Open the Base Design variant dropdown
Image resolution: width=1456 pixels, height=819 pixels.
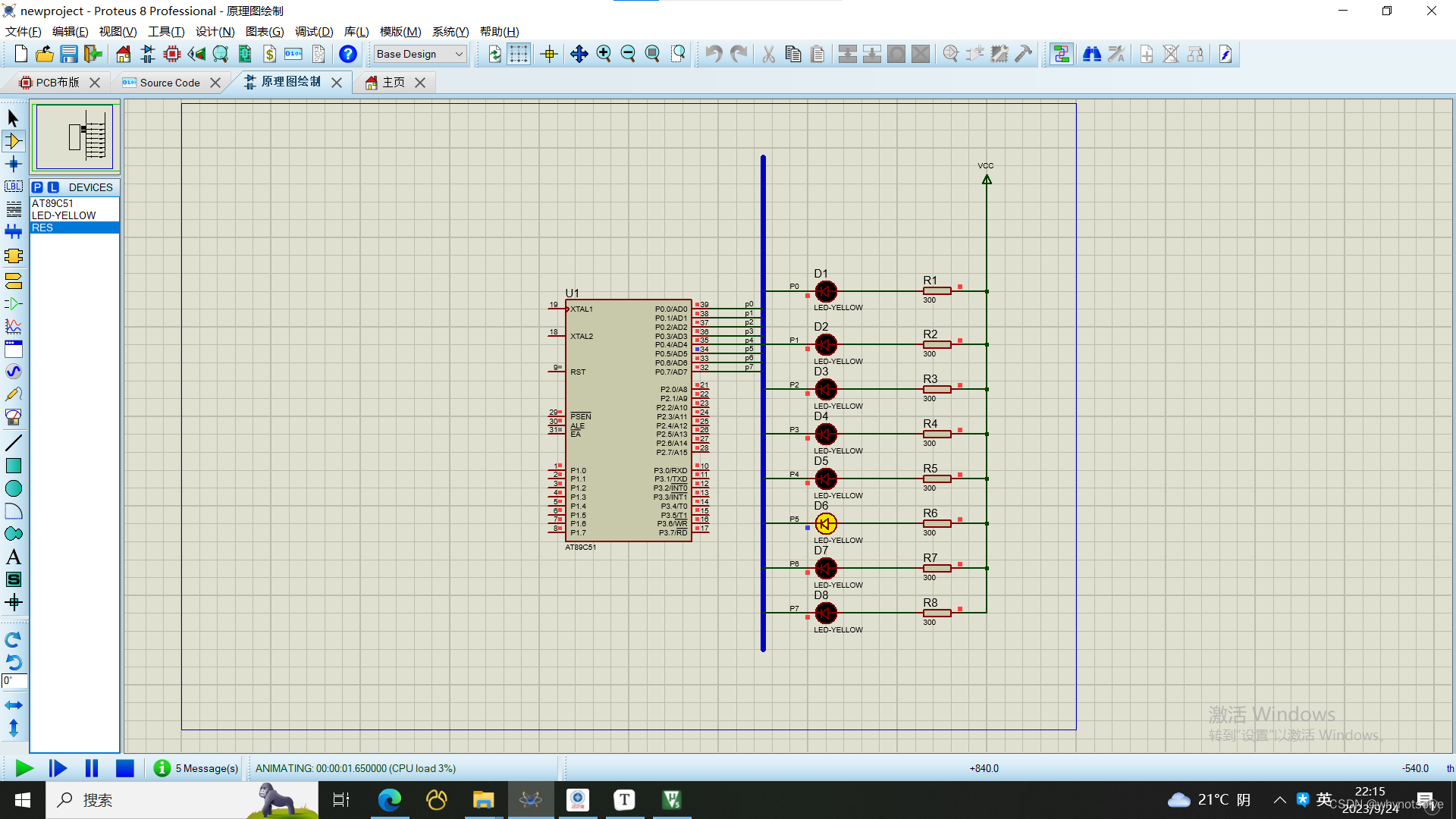[420, 54]
